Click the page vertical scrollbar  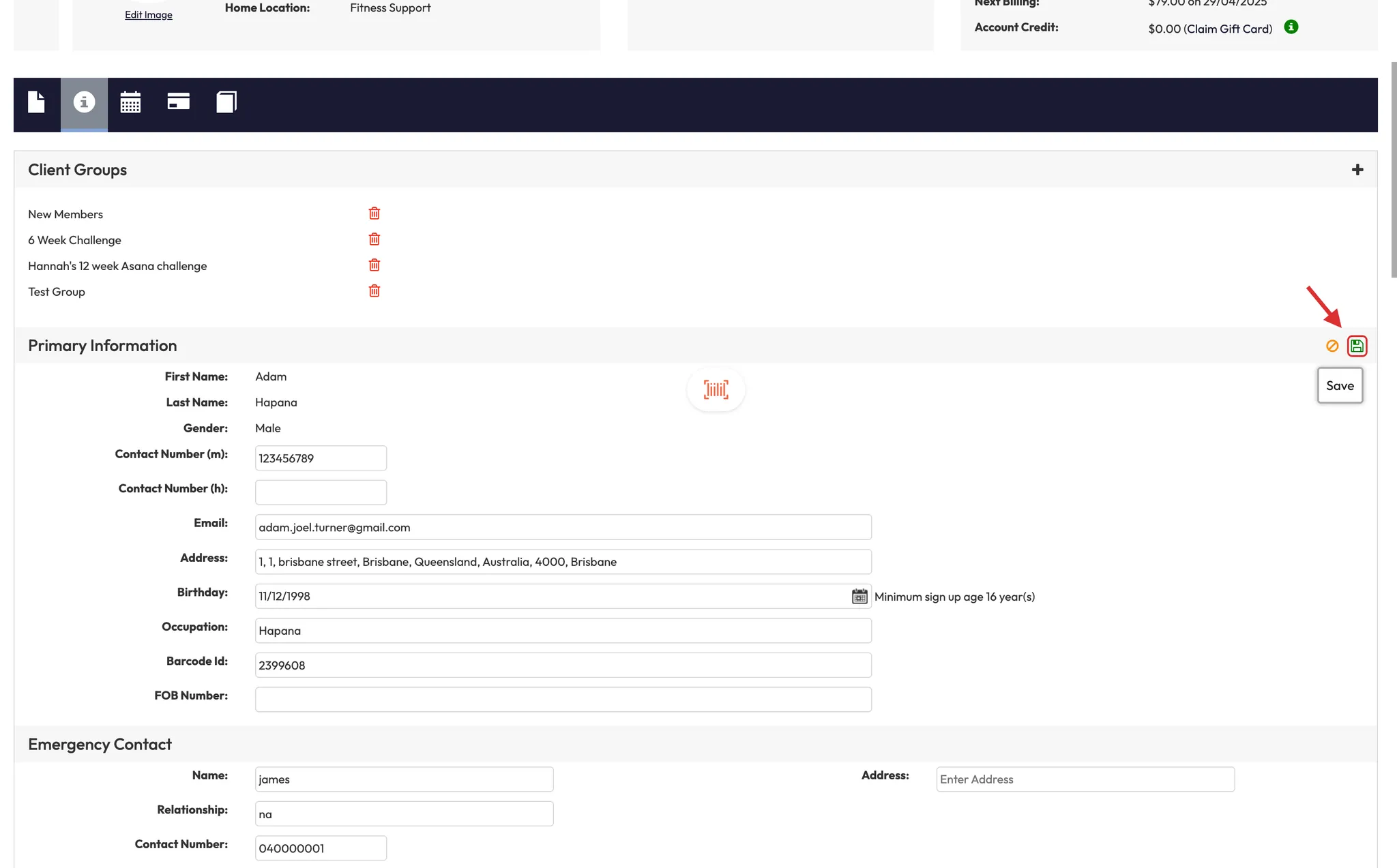(x=1394, y=170)
